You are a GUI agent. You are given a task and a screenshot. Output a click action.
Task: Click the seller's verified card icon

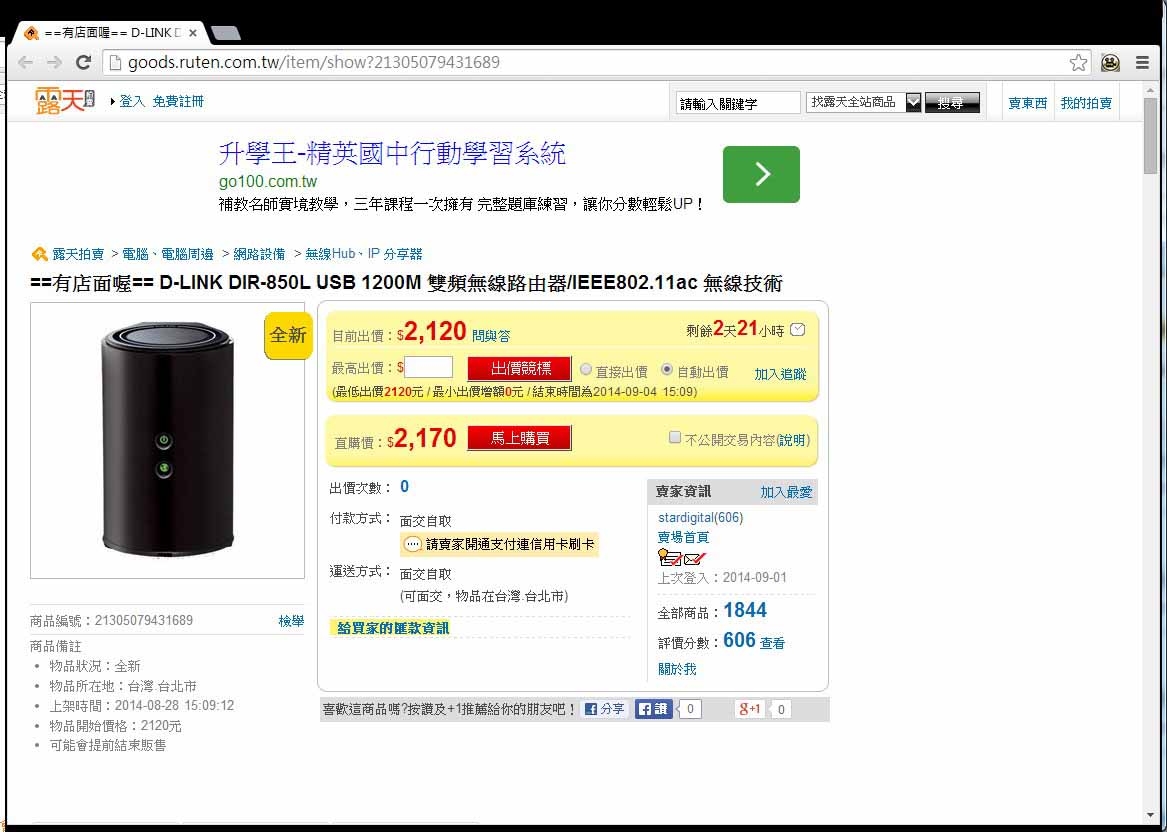670,557
